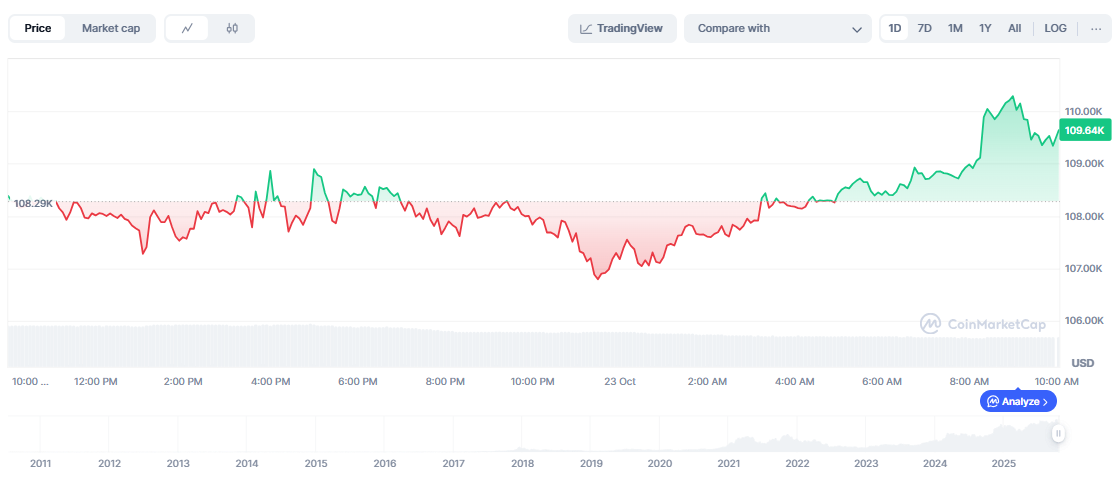Click 2018 on the history timeline

click(x=522, y=464)
